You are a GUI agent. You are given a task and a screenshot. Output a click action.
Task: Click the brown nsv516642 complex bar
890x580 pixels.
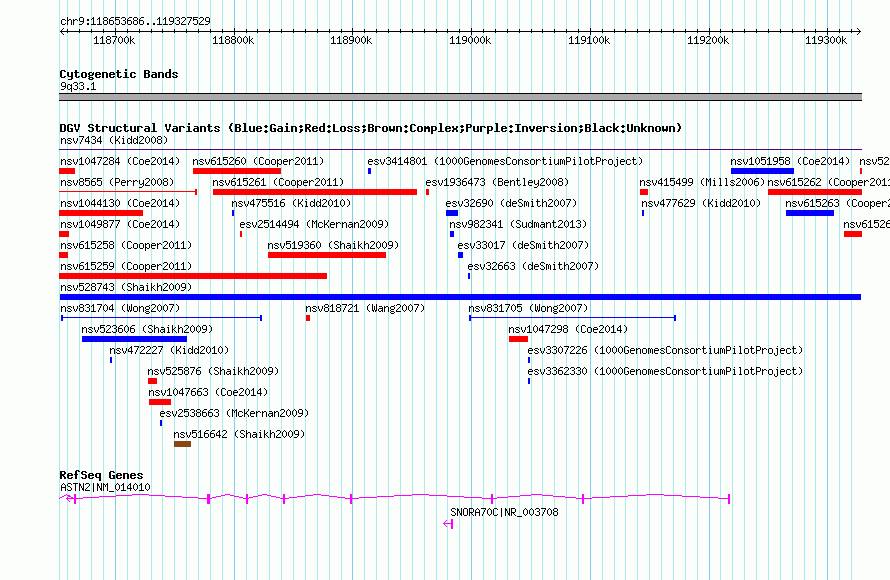pos(182,444)
